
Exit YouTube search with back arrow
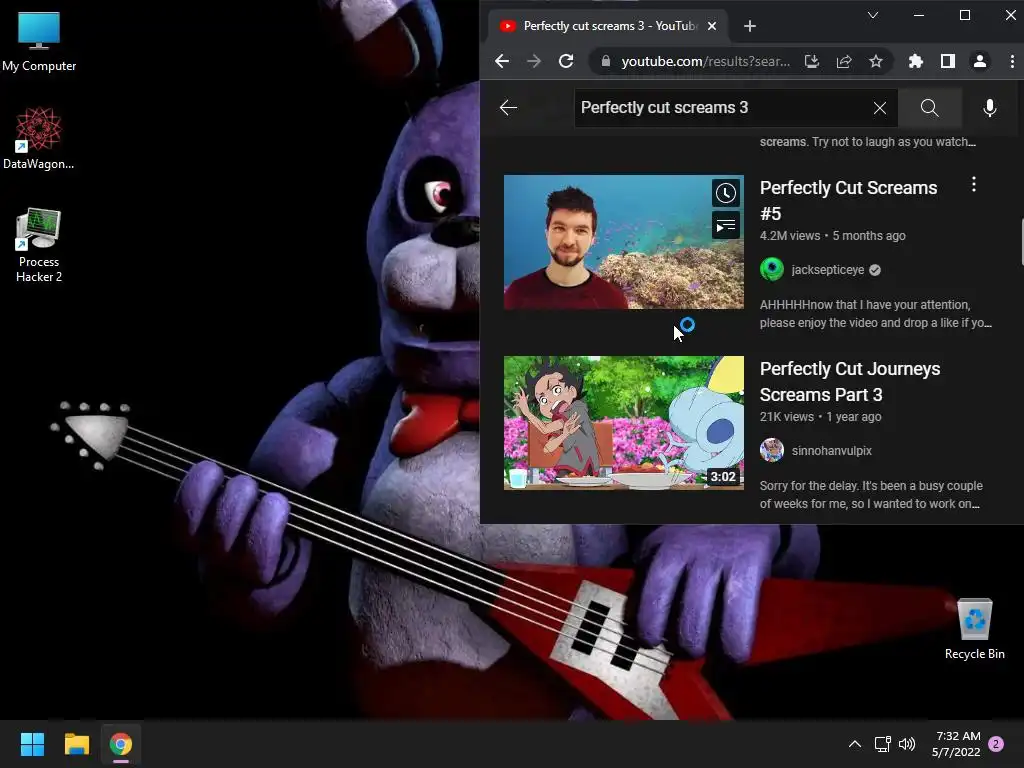coord(508,108)
